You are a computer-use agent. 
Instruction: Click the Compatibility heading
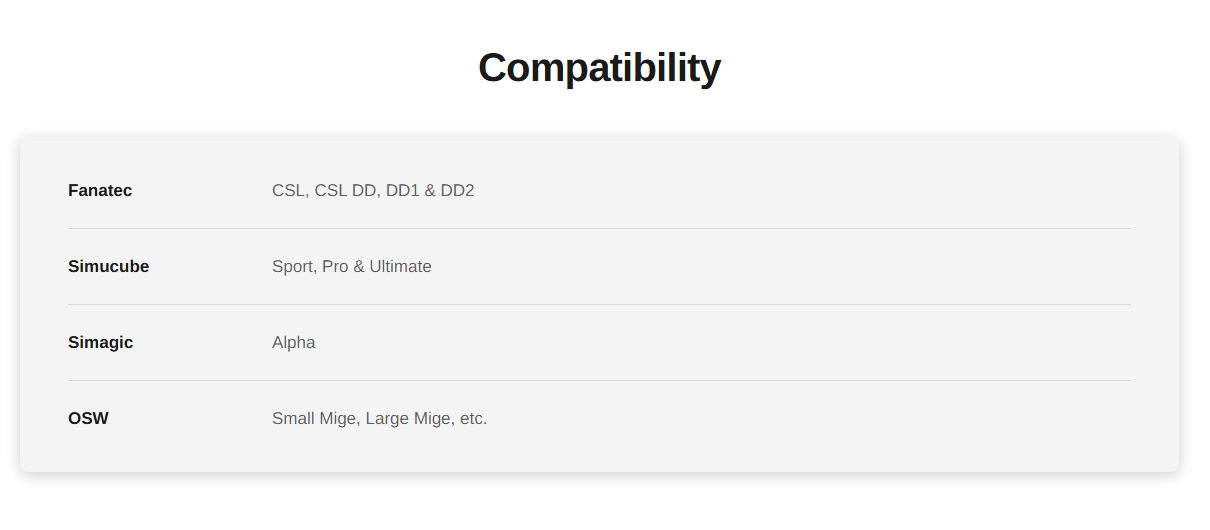point(599,68)
